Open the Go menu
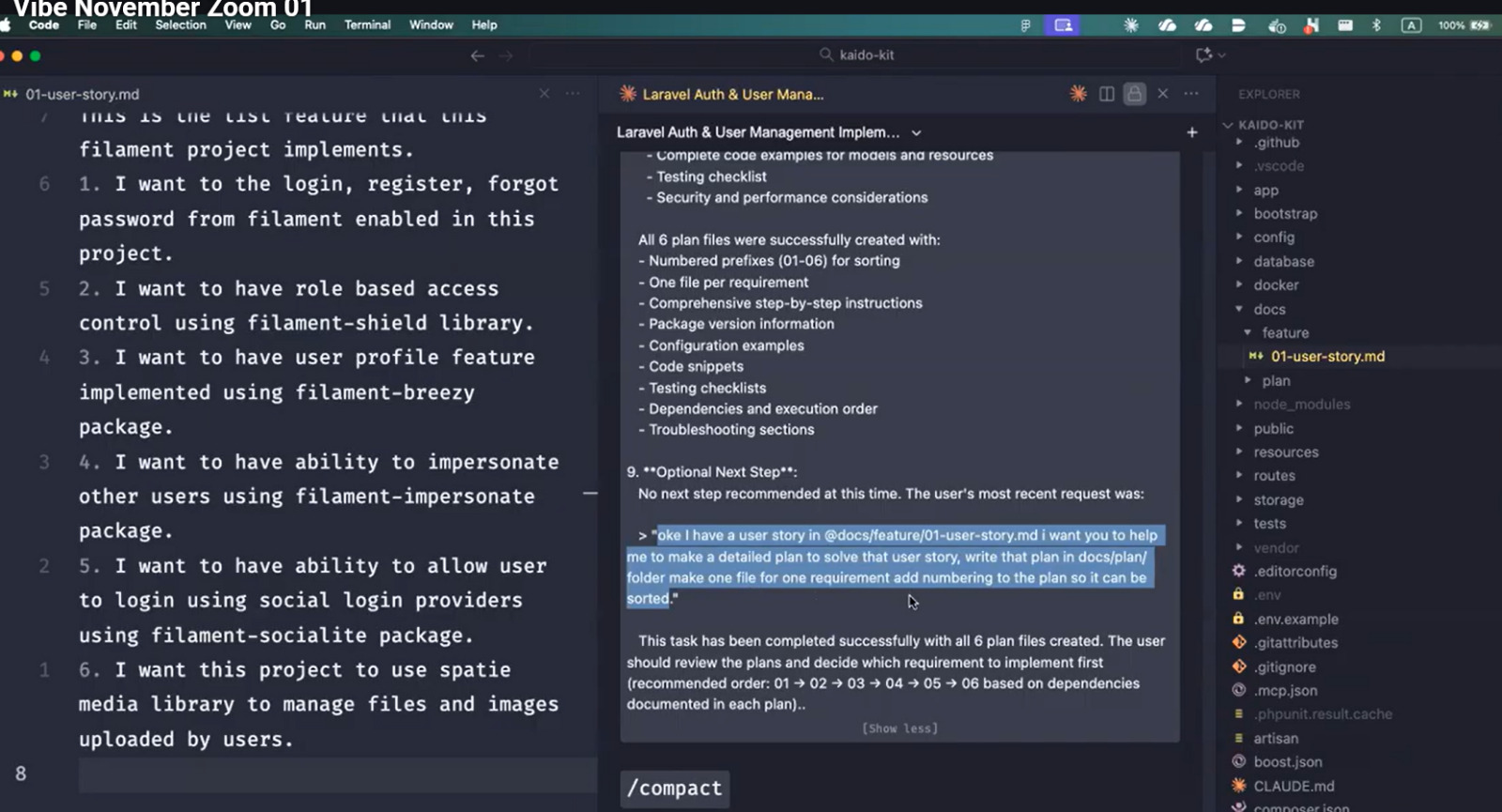Image resolution: width=1502 pixels, height=812 pixels. pyautogui.click(x=278, y=25)
